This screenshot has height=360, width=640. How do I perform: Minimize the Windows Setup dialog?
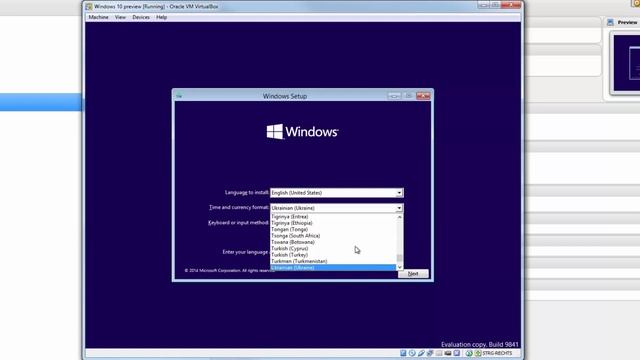[394, 96]
